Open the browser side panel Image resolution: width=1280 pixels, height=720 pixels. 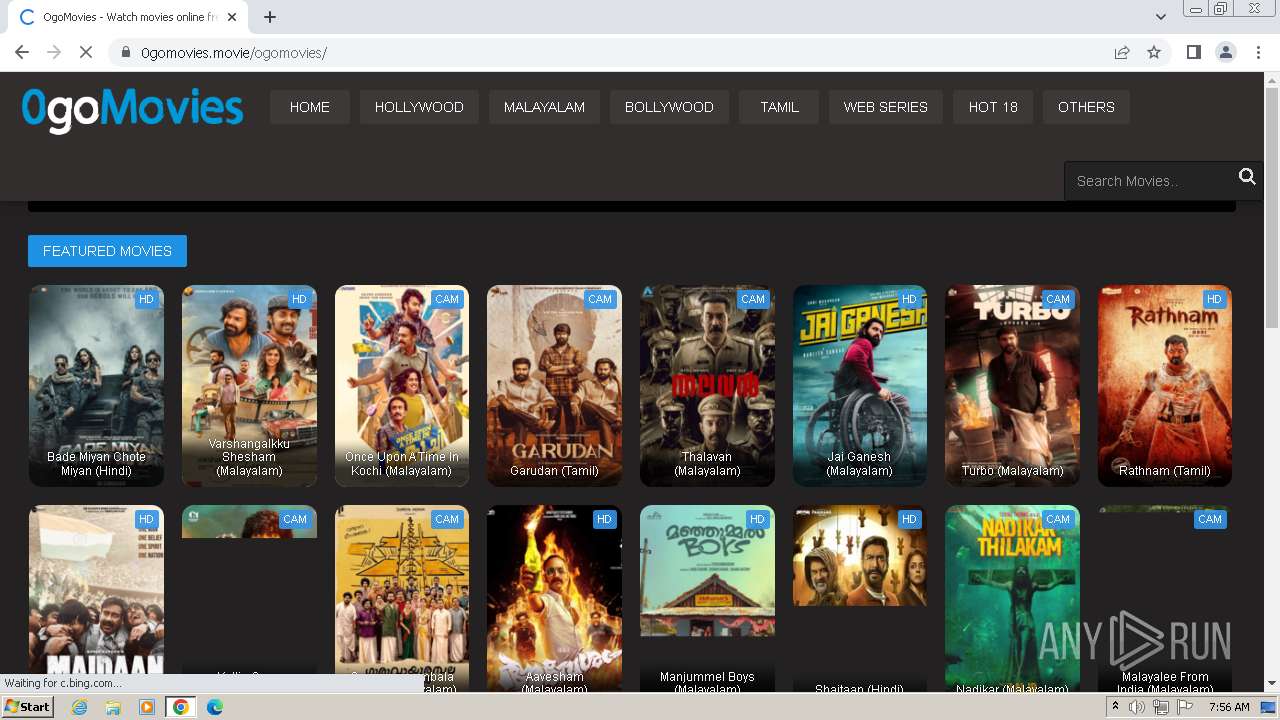tap(1193, 52)
